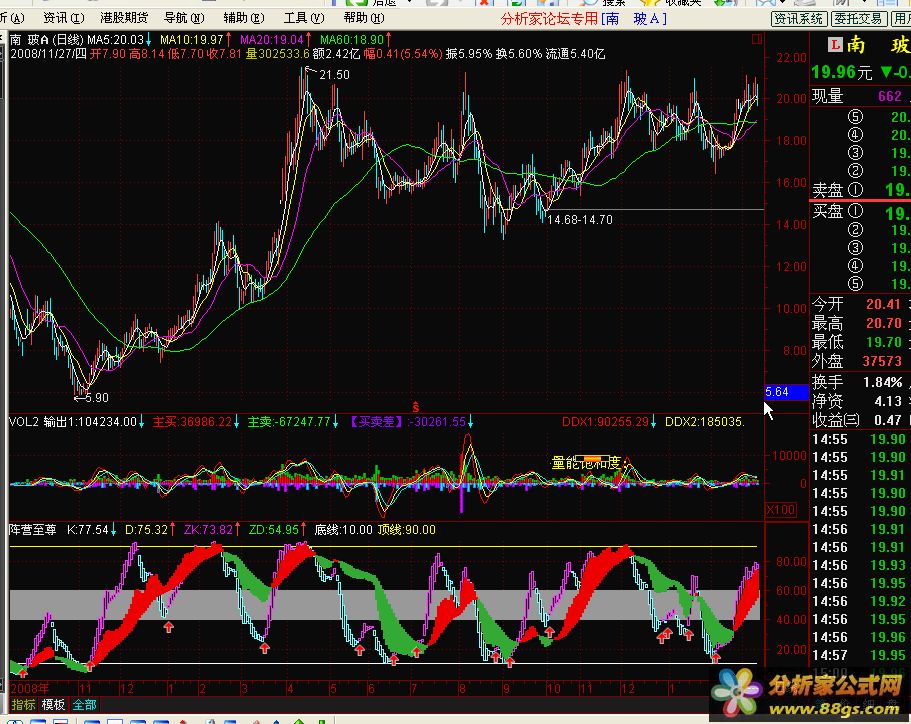
Task: Click the blue 5.64 price cursor label
Action: pyautogui.click(x=787, y=392)
